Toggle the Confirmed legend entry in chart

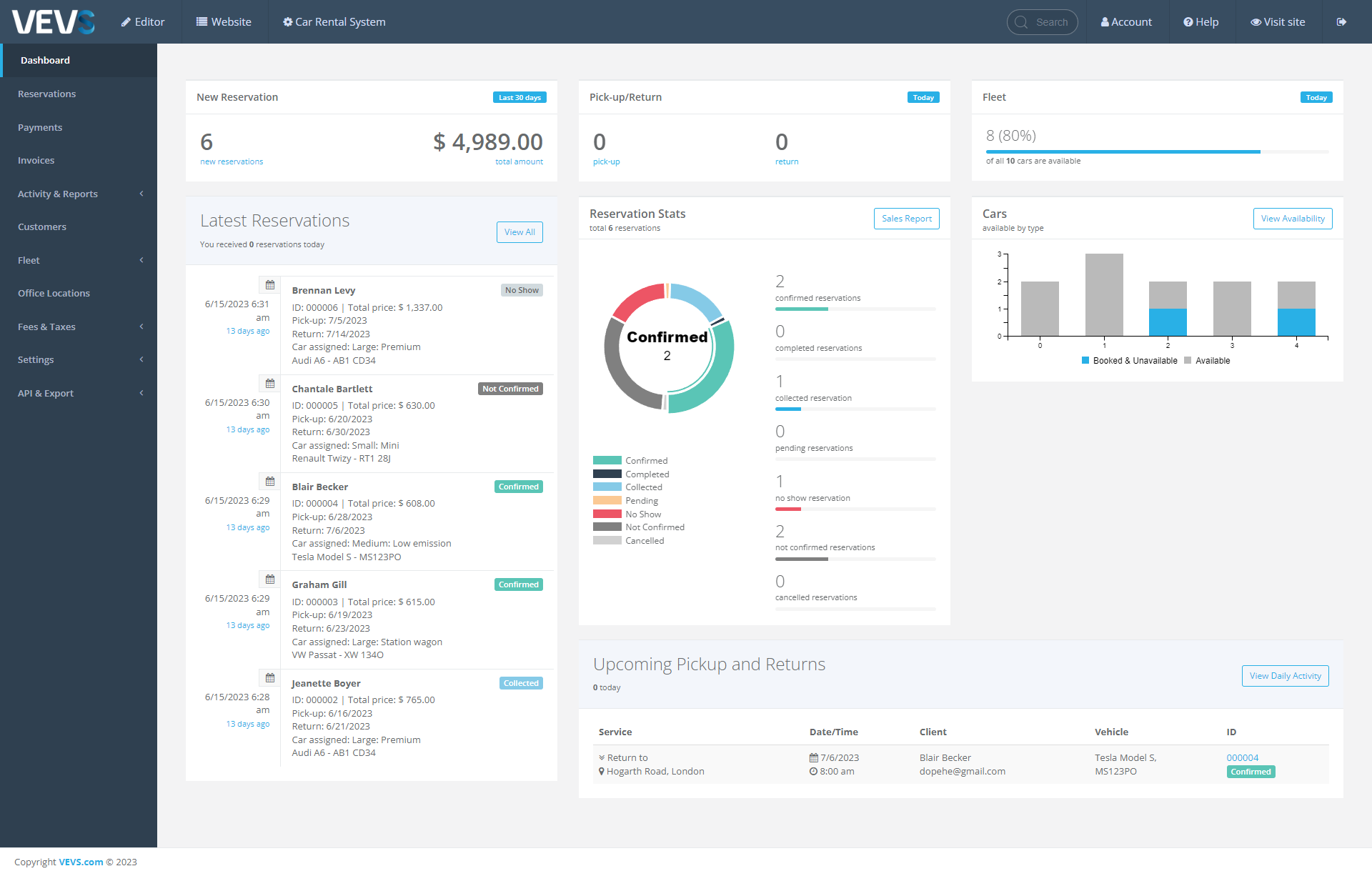click(630, 461)
